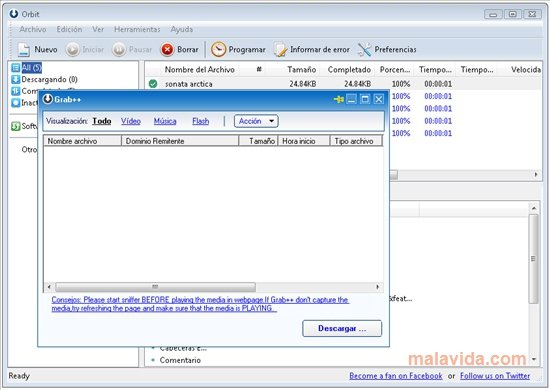Sort Grab++ list by Tamaño column

259,141
